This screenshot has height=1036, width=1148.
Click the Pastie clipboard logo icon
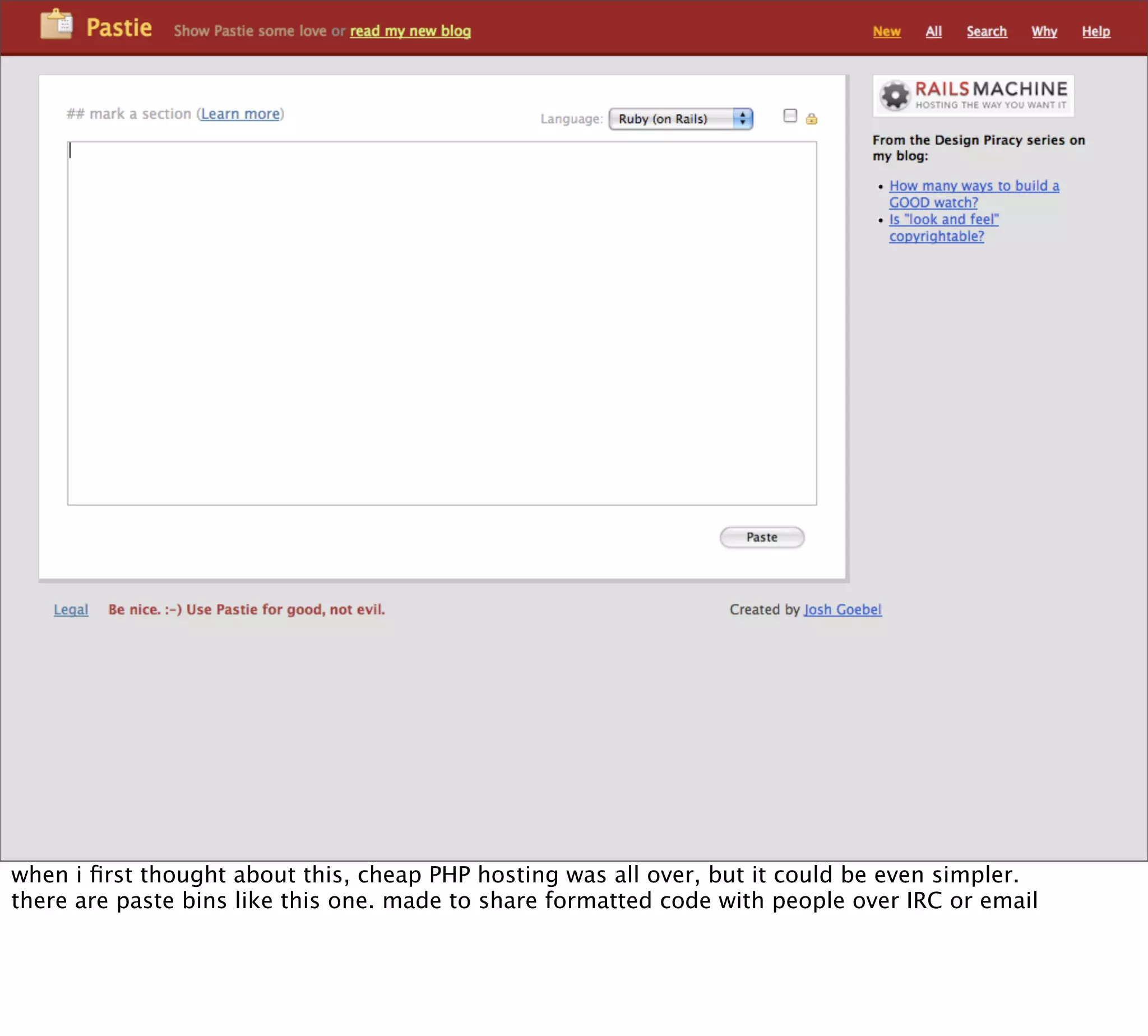pos(57,25)
